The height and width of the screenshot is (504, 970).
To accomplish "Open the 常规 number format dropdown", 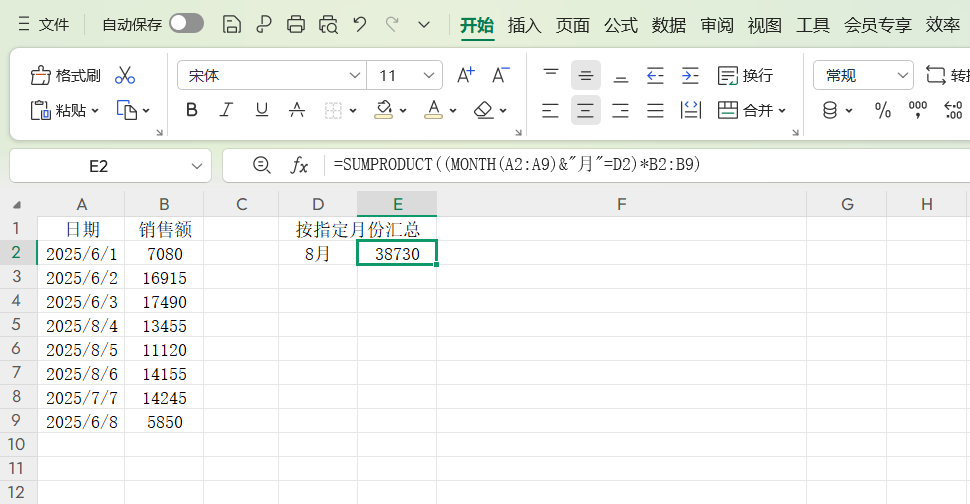I will tap(903, 76).
